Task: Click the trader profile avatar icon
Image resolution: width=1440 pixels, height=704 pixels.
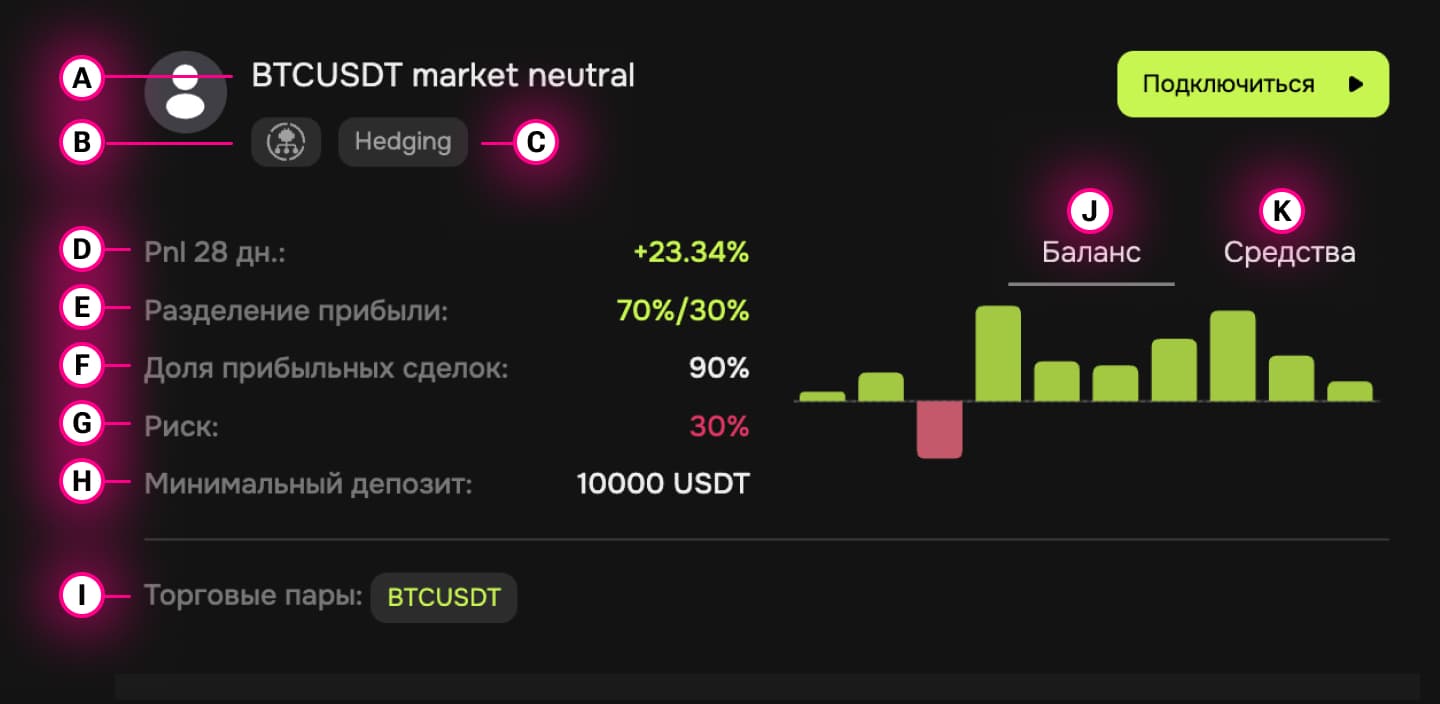Action: click(185, 92)
